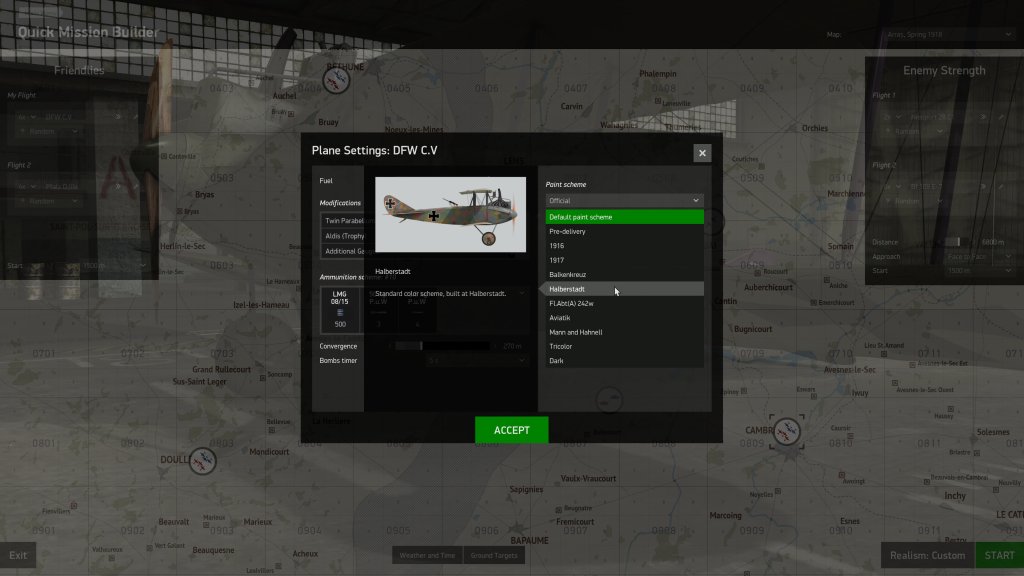This screenshot has height=576, width=1024.
Task: Expand the Official paint scheme dropdown
Action: pyautogui.click(x=624, y=201)
